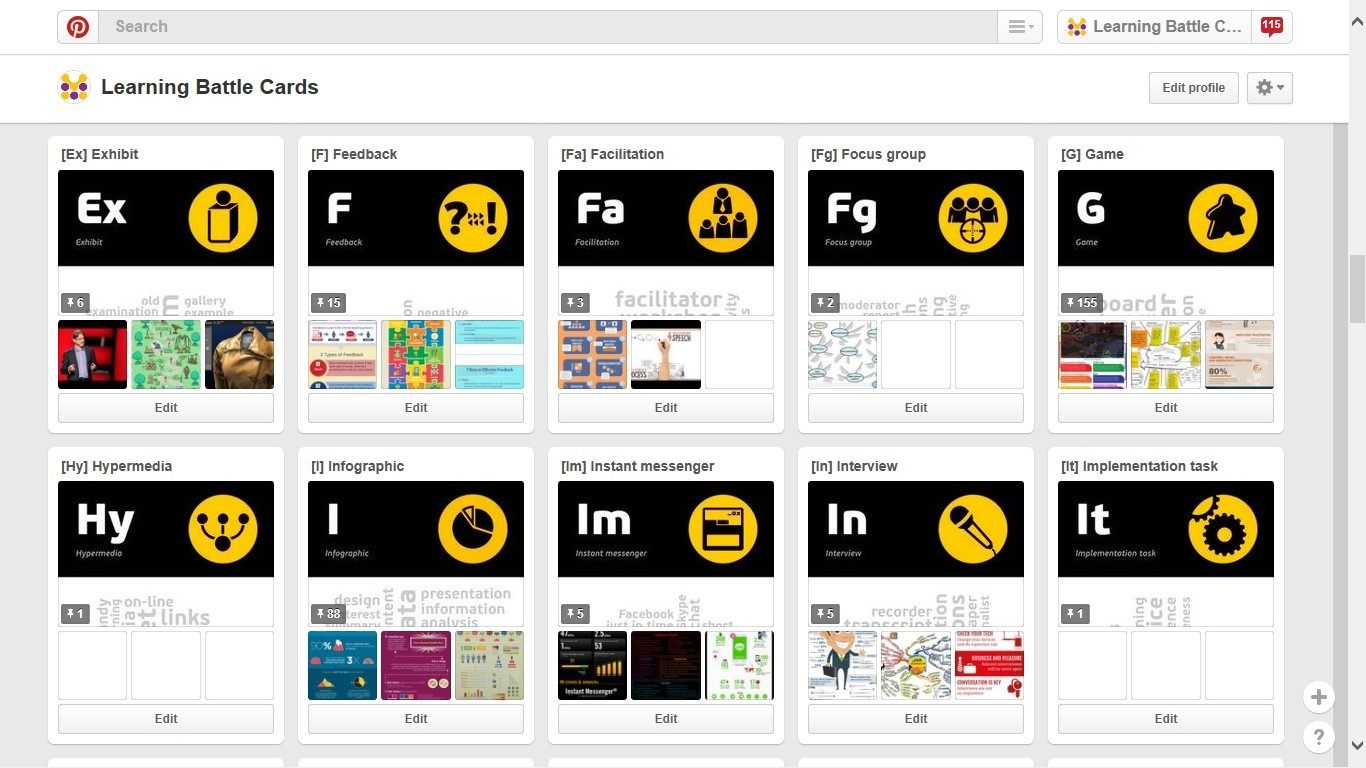Click the Implementation task gear icon
Screen dimensions: 1366x768
(1223, 529)
